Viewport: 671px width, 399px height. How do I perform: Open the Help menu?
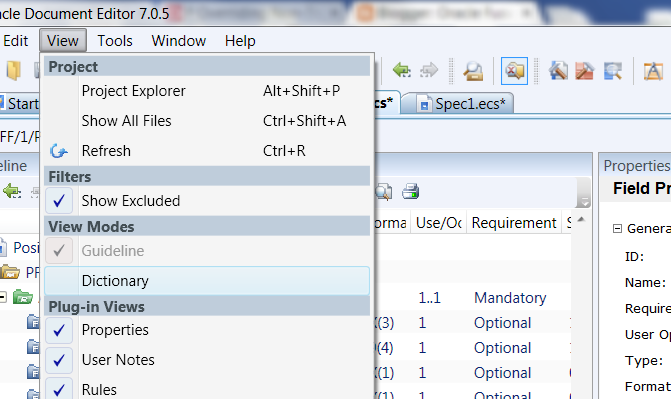pos(240,41)
